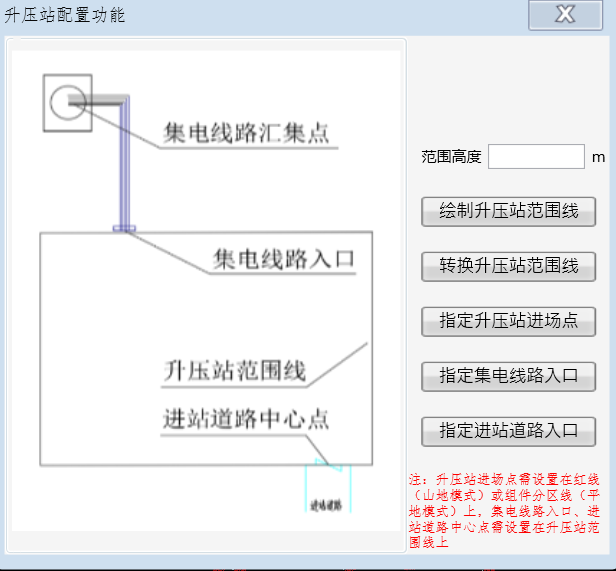The image size is (616, 571).
Task: Click the m unit label beside input
Action: click(598, 157)
